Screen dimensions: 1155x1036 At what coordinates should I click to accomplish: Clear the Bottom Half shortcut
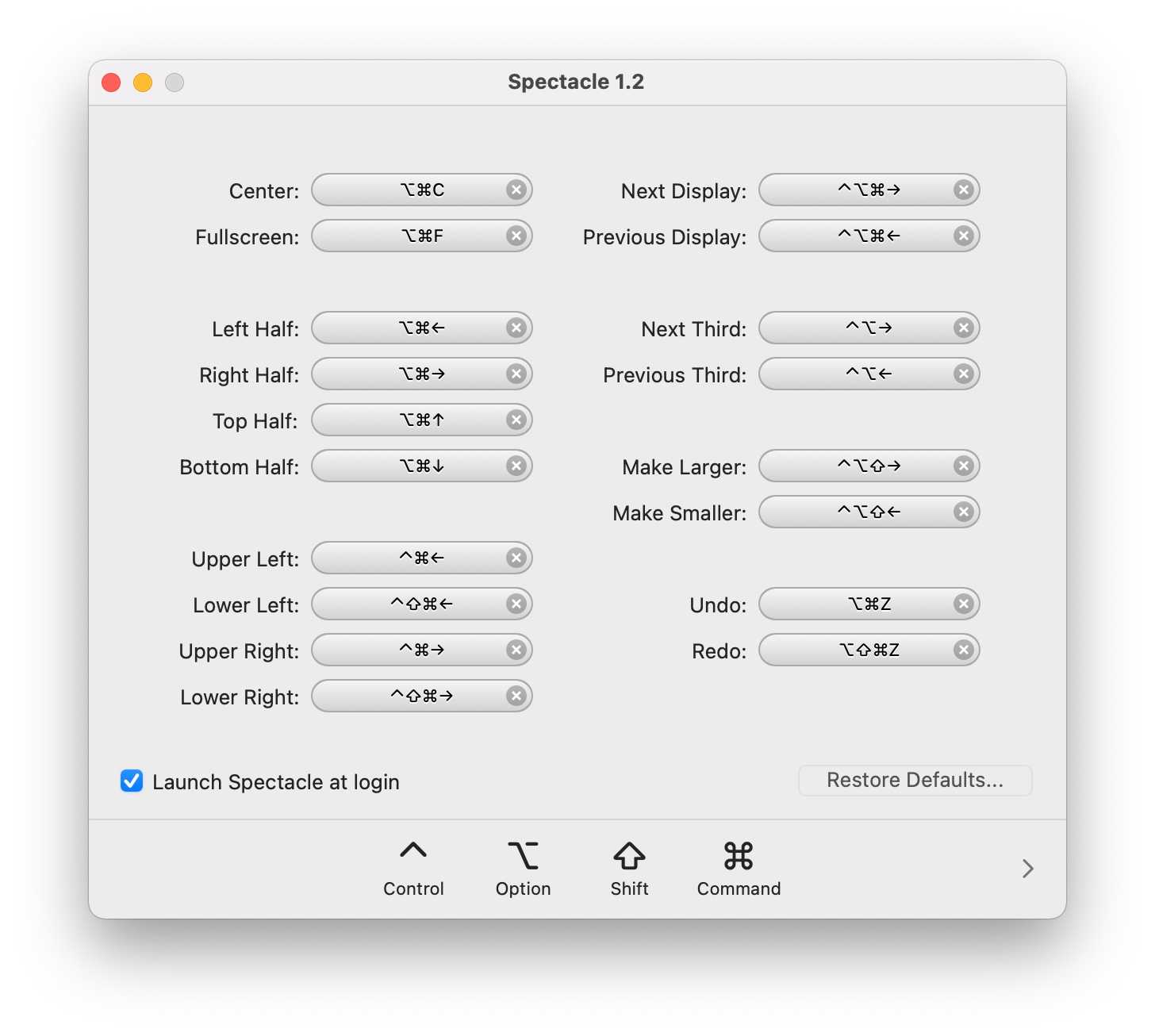pyautogui.click(x=516, y=466)
